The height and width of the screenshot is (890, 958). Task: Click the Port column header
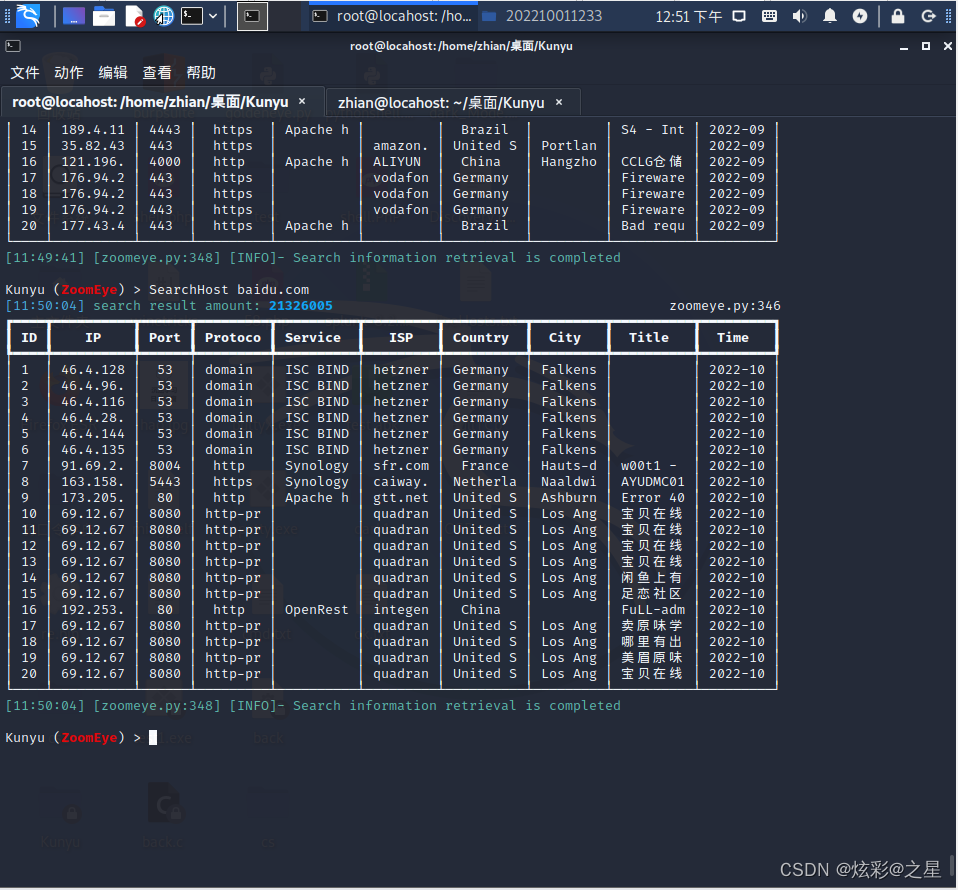click(164, 337)
